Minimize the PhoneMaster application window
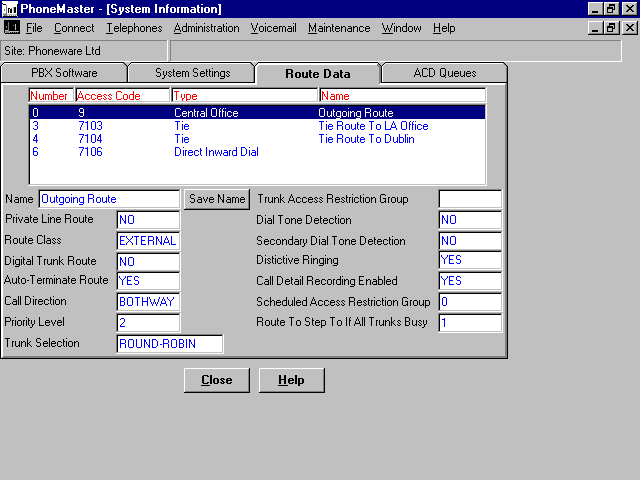Image resolution: width=640 pixels, height=480 pixels. pos(596,9)
